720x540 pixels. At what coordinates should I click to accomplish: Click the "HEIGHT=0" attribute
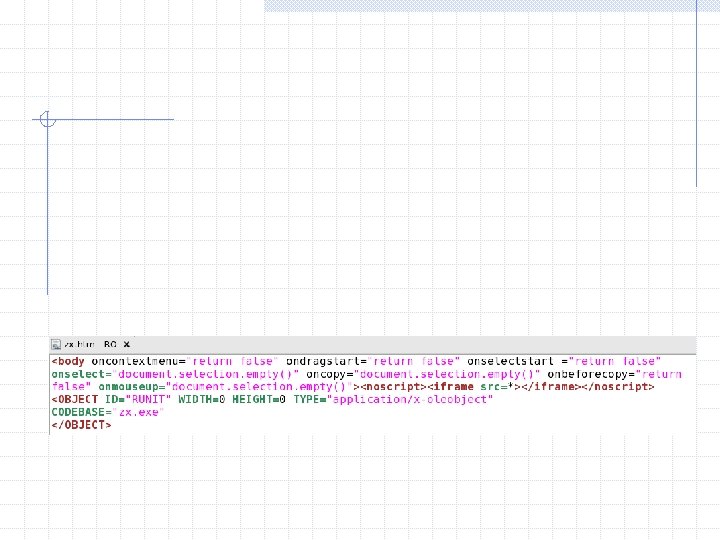pos(259,399)
